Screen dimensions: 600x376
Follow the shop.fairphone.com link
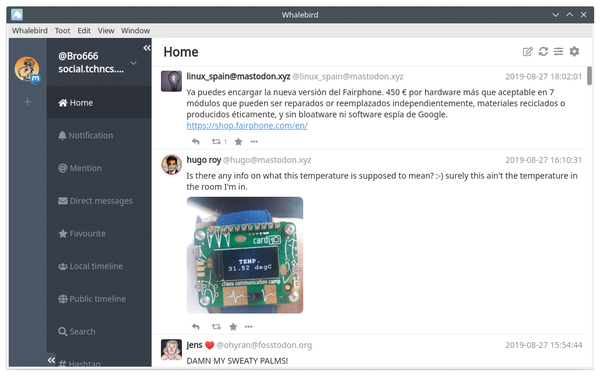[247, 125]
